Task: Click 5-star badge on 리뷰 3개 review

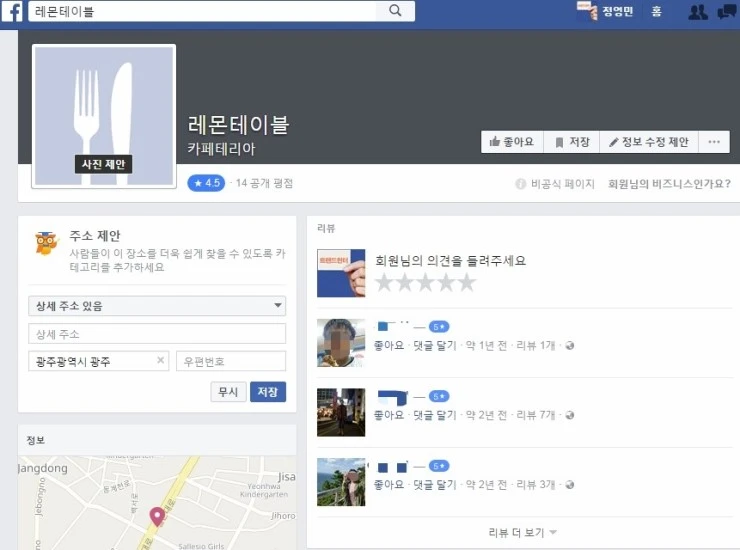Action: coord(438,466)
